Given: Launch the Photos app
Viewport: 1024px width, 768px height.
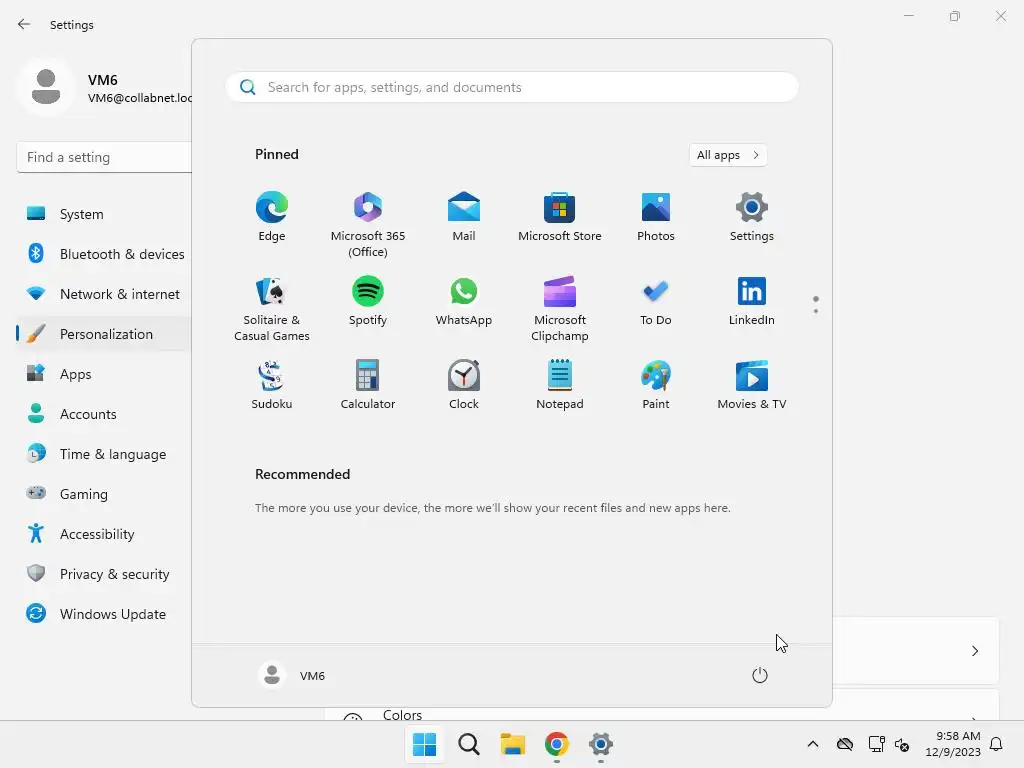Looking at the screenshot, I should tap(656, 217).
